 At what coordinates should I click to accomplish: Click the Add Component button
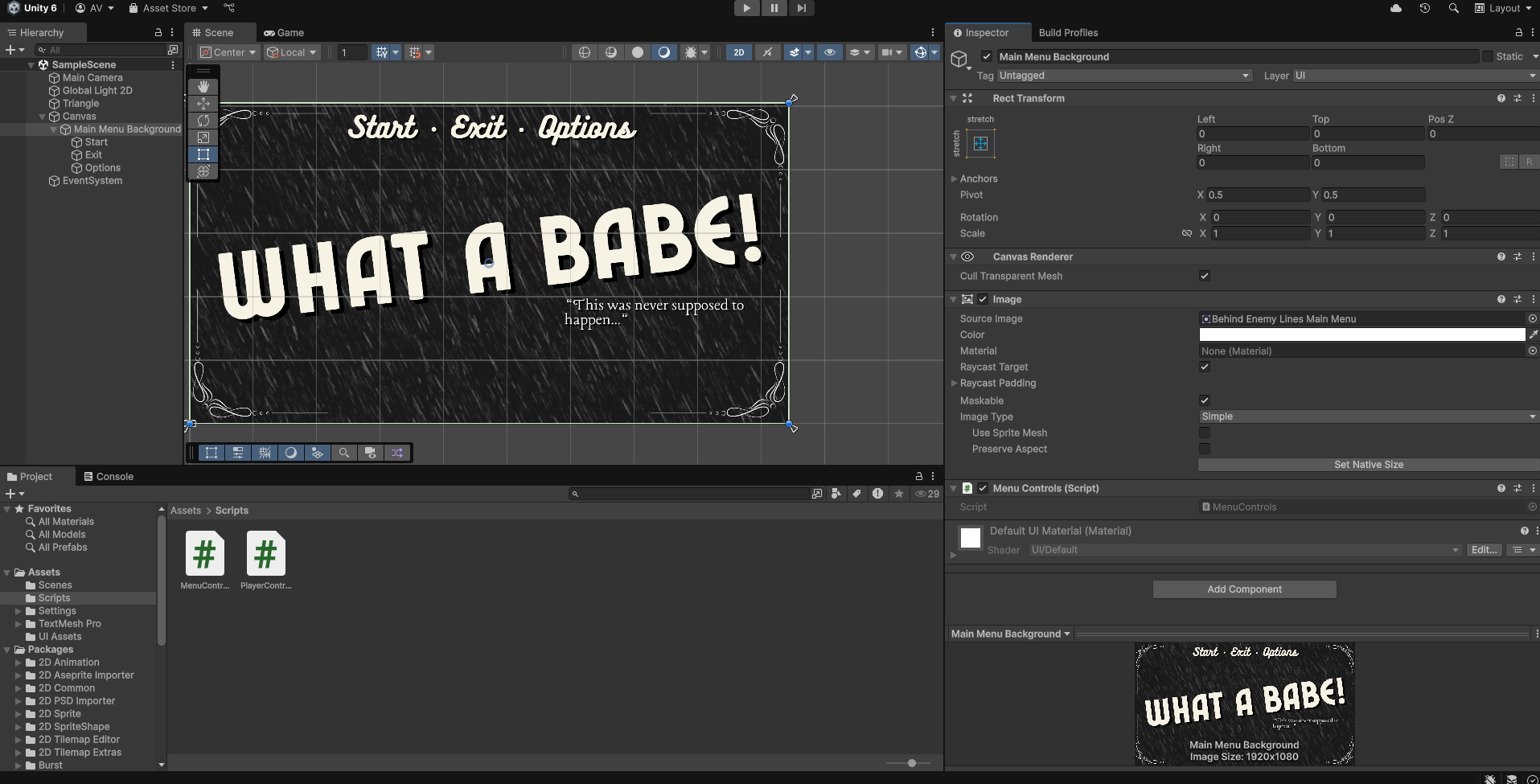(x=1244, y=589)
